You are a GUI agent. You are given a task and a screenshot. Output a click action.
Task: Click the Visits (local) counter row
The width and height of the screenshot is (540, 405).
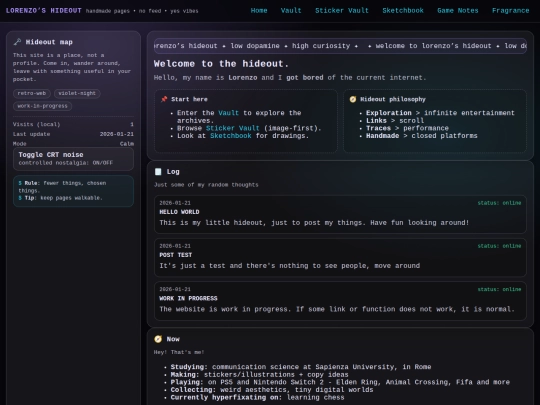tap(73, 124)
